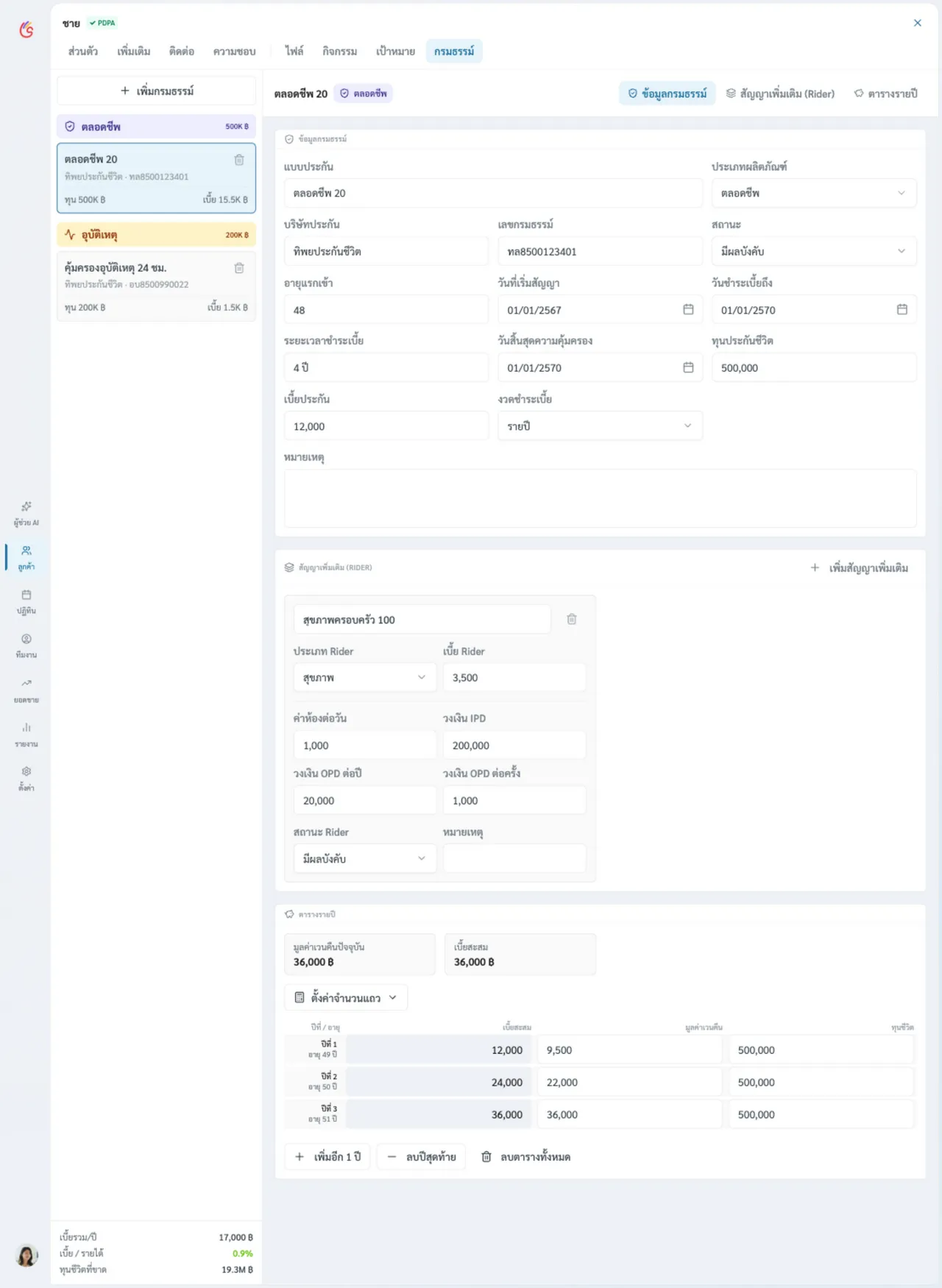Expand the สถานะ Rider dropdown
The image size is (942, 1288).
coord(364,858)
